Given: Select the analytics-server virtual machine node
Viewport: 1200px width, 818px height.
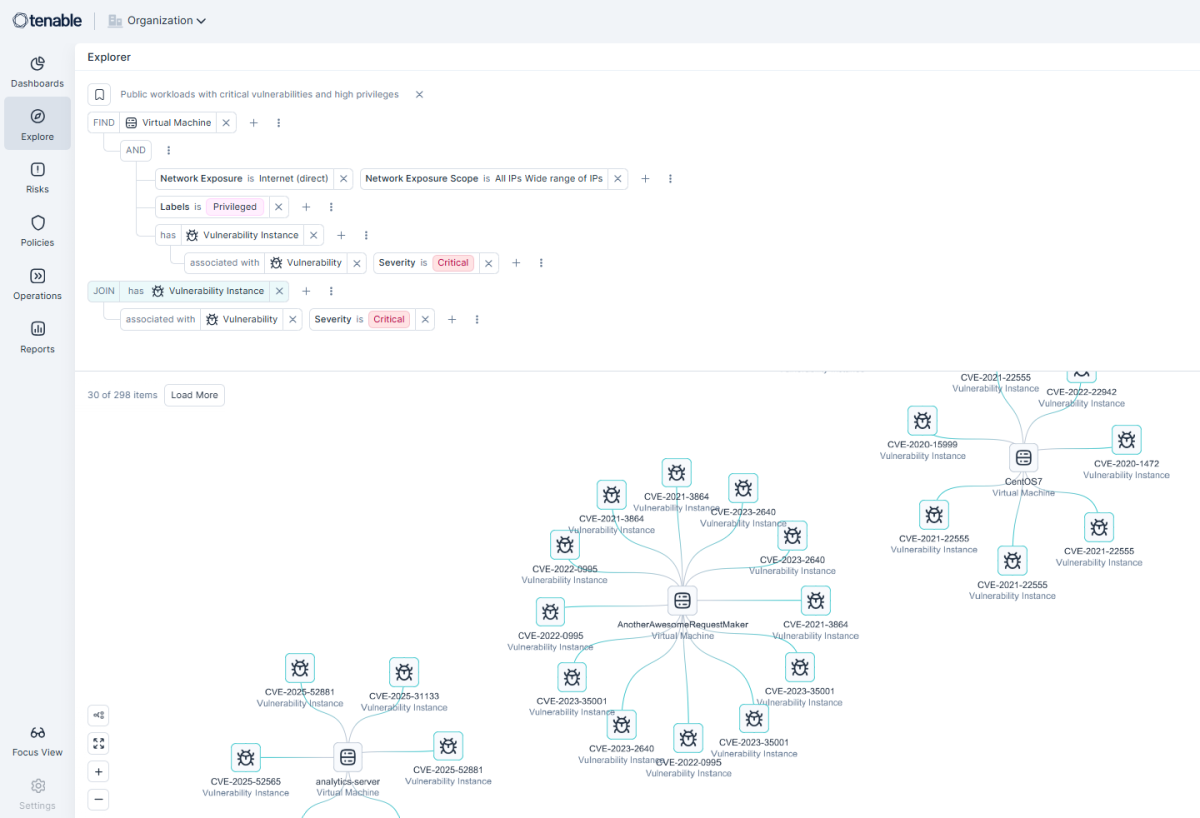Looking at the screenshot, I should coord(347,757).
